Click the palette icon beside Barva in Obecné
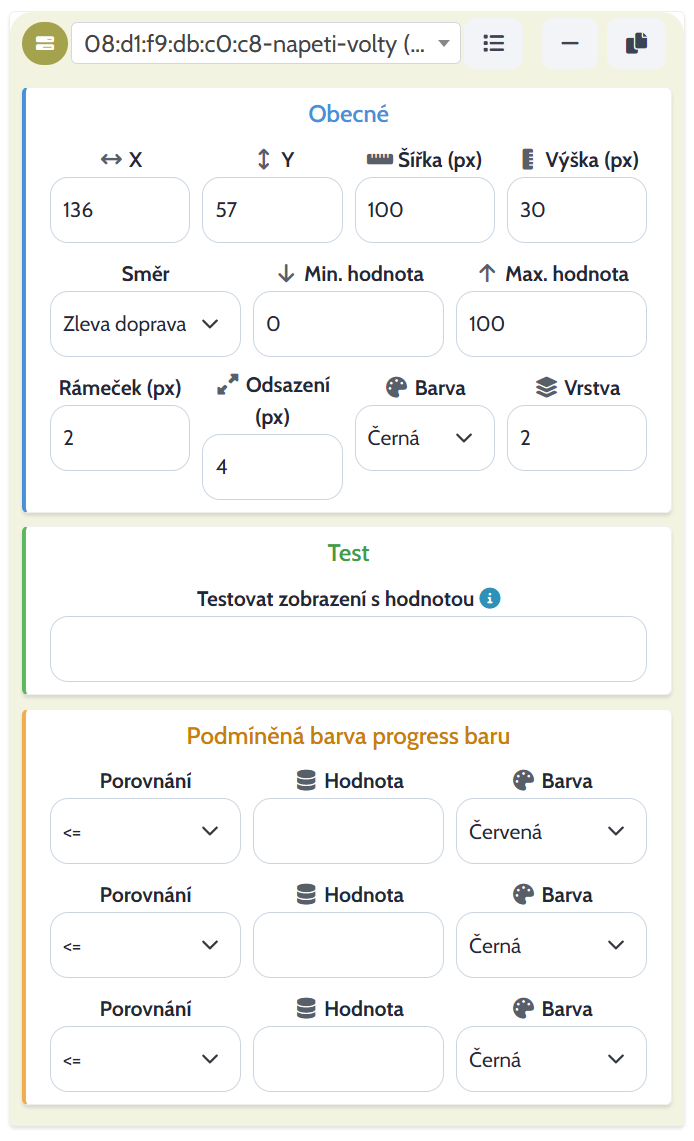The height and width of the screenshot is (1141, 694). (x=396, y=387)
